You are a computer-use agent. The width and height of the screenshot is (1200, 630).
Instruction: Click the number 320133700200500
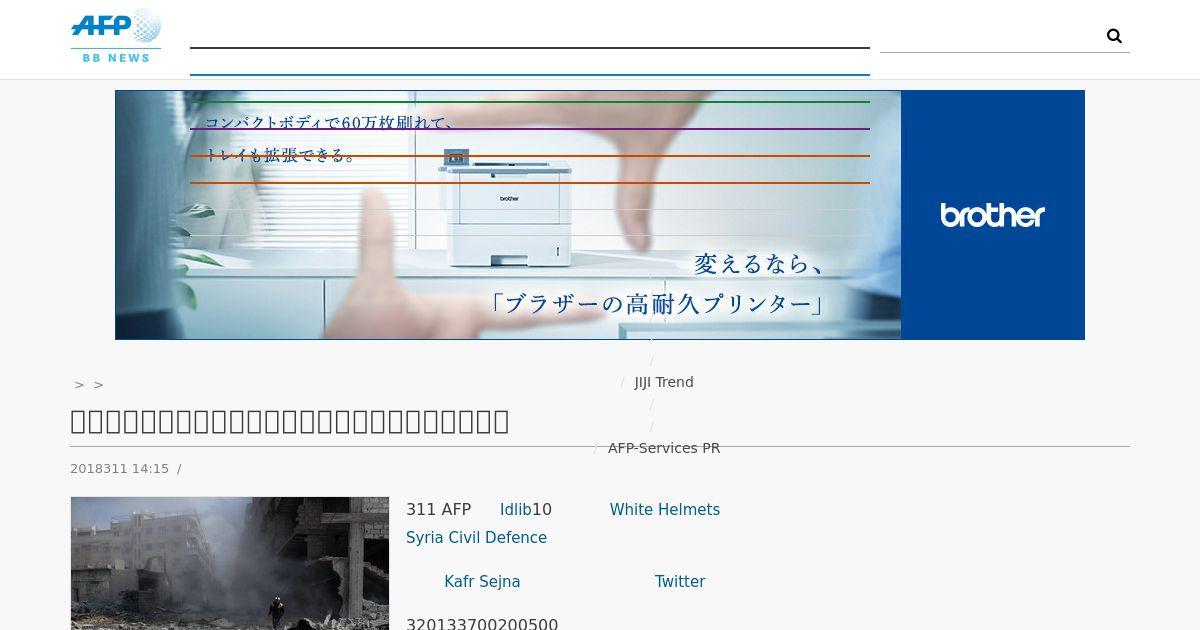pyautogui.click(x=482, y=624)
